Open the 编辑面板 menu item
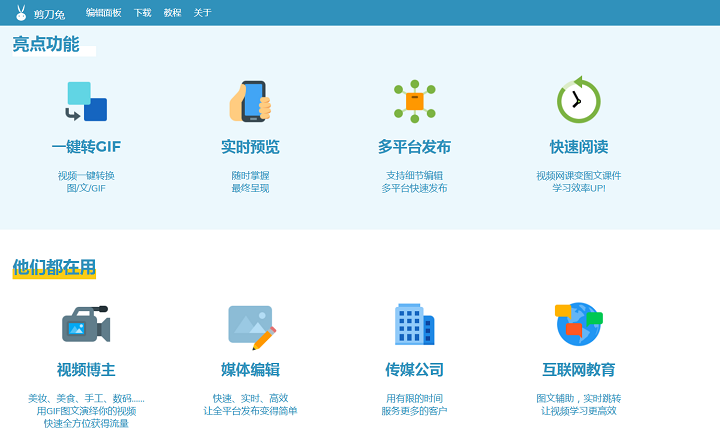This screenshot has width=720, height=432. (103, 13)
